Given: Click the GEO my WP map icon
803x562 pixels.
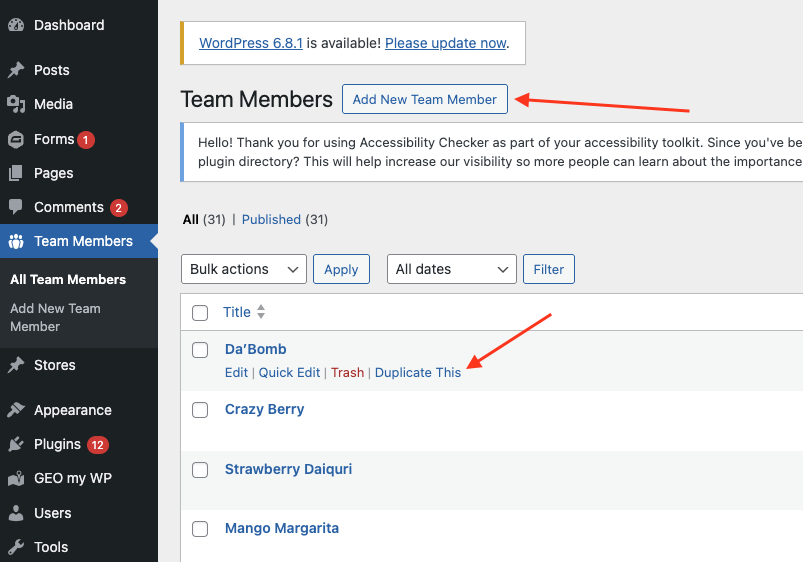Looking at the screenshot, I should coord(16,478).
